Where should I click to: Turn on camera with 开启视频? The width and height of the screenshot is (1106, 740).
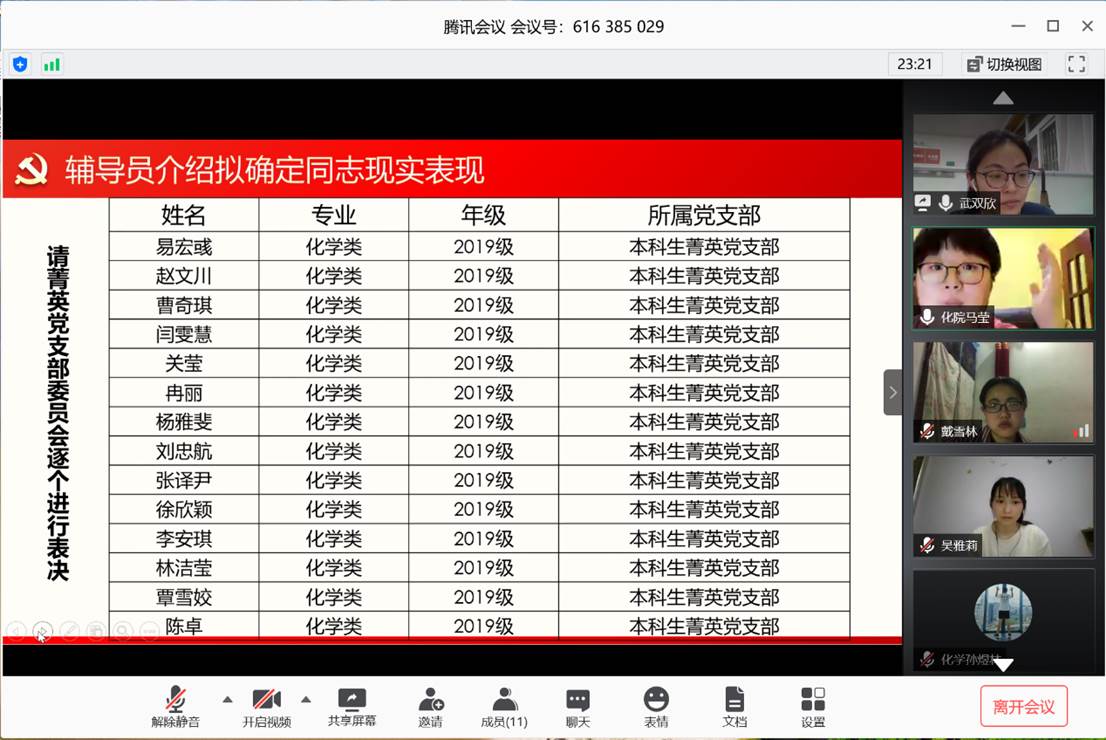point(266,706)
